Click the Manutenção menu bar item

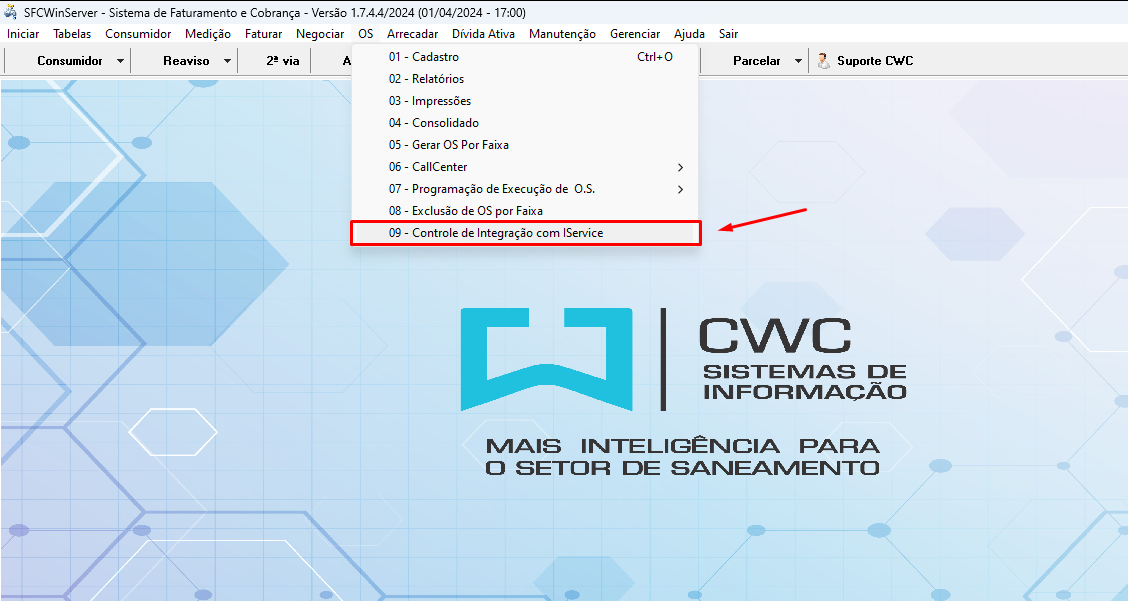562,34
